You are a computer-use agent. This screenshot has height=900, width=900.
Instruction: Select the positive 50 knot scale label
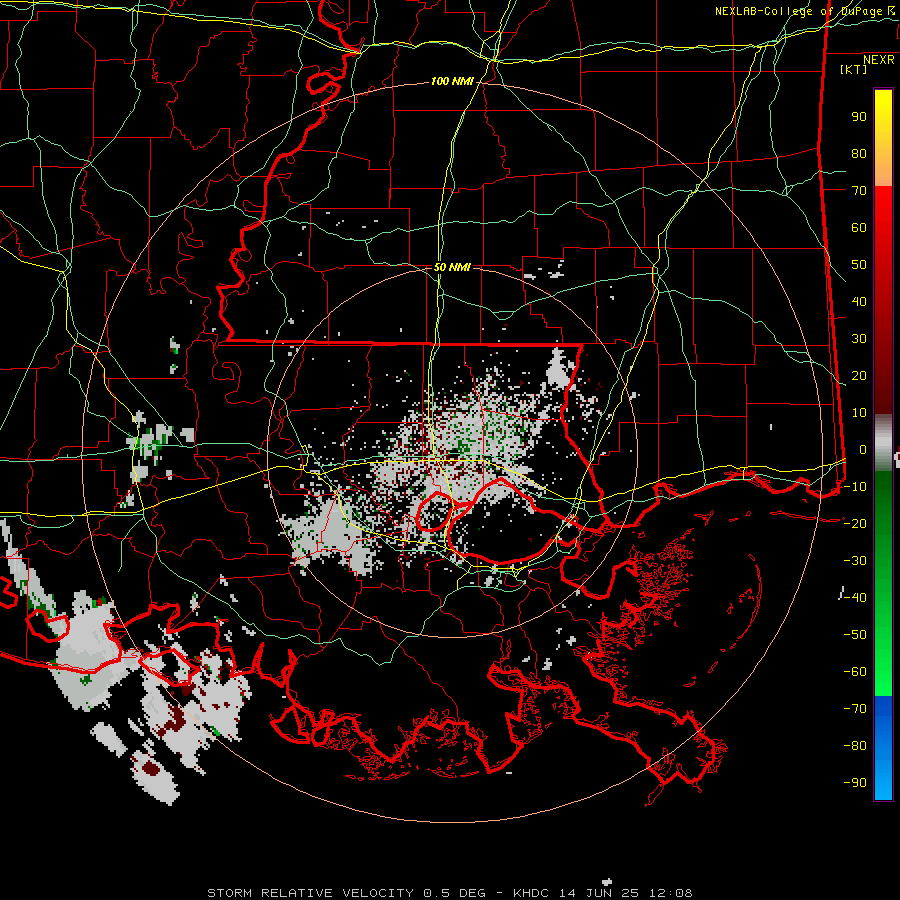click(x=859, y=265)
